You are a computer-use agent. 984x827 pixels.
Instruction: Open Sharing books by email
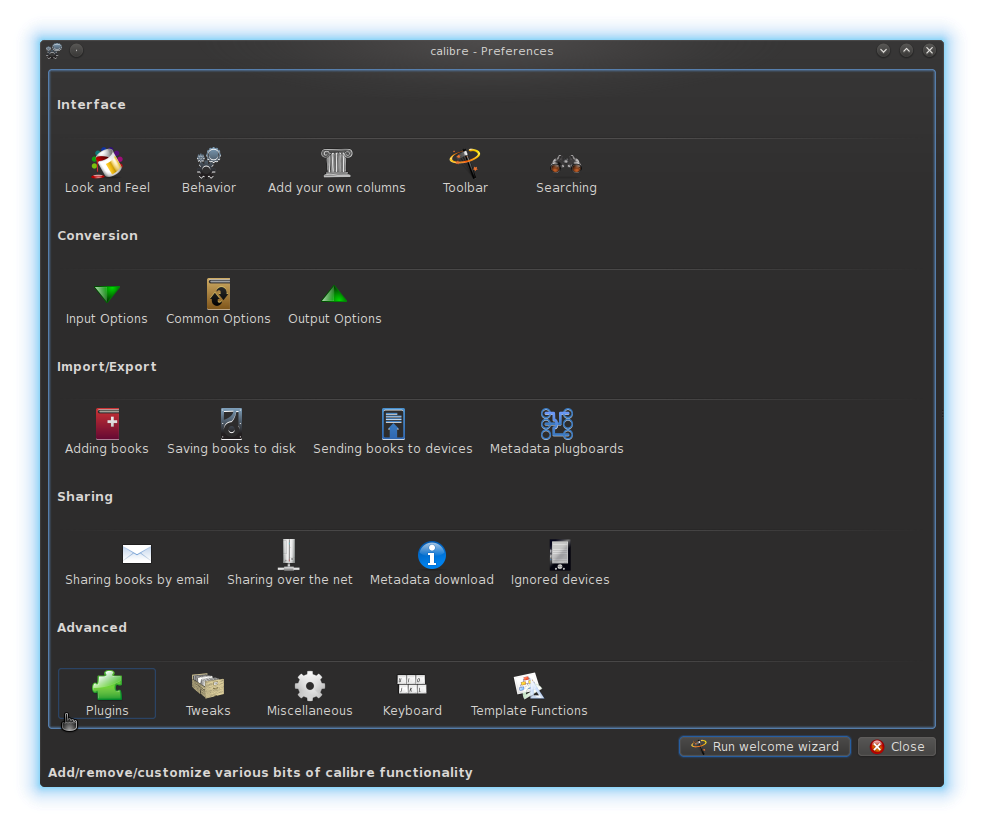coord(137,563)
